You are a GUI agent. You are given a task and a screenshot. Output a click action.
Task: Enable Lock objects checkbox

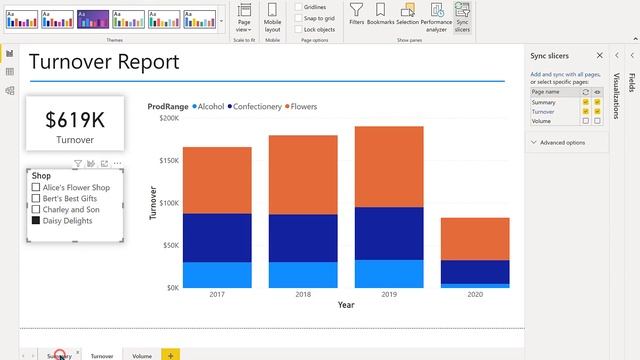299,29
